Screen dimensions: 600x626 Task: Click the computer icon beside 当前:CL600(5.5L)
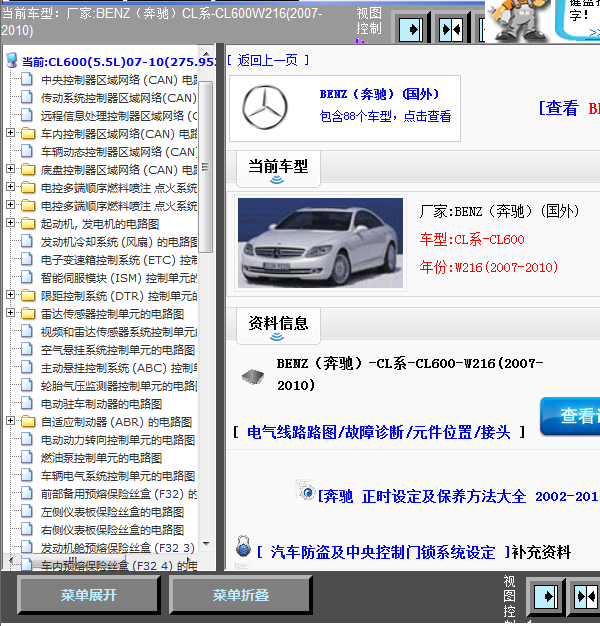point(12,61)
